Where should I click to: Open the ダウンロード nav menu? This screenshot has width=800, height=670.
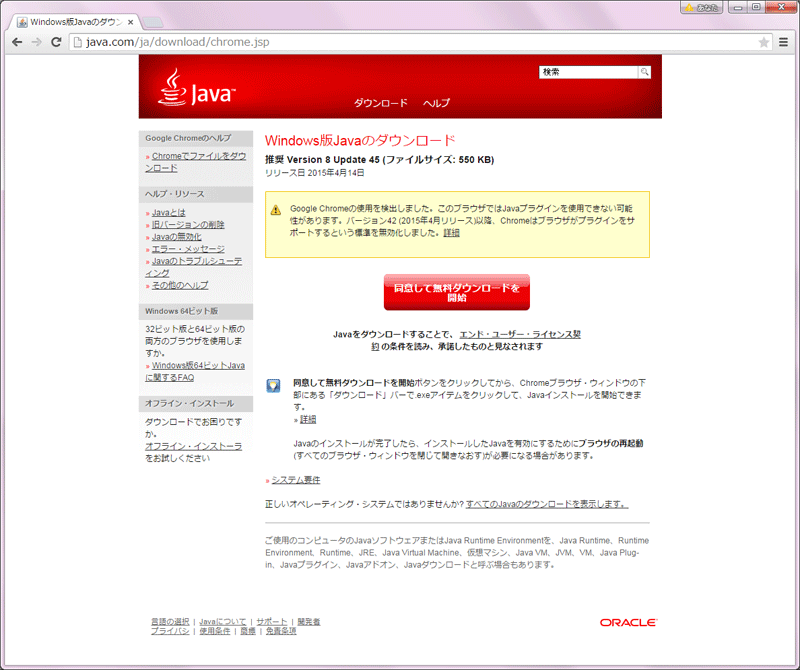point(381,103)
